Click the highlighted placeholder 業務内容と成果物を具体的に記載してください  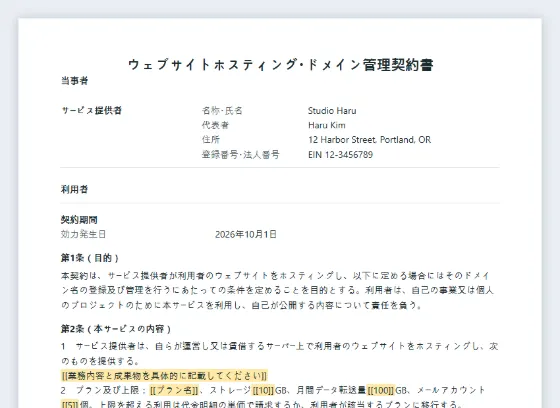[x=164, y=375]
